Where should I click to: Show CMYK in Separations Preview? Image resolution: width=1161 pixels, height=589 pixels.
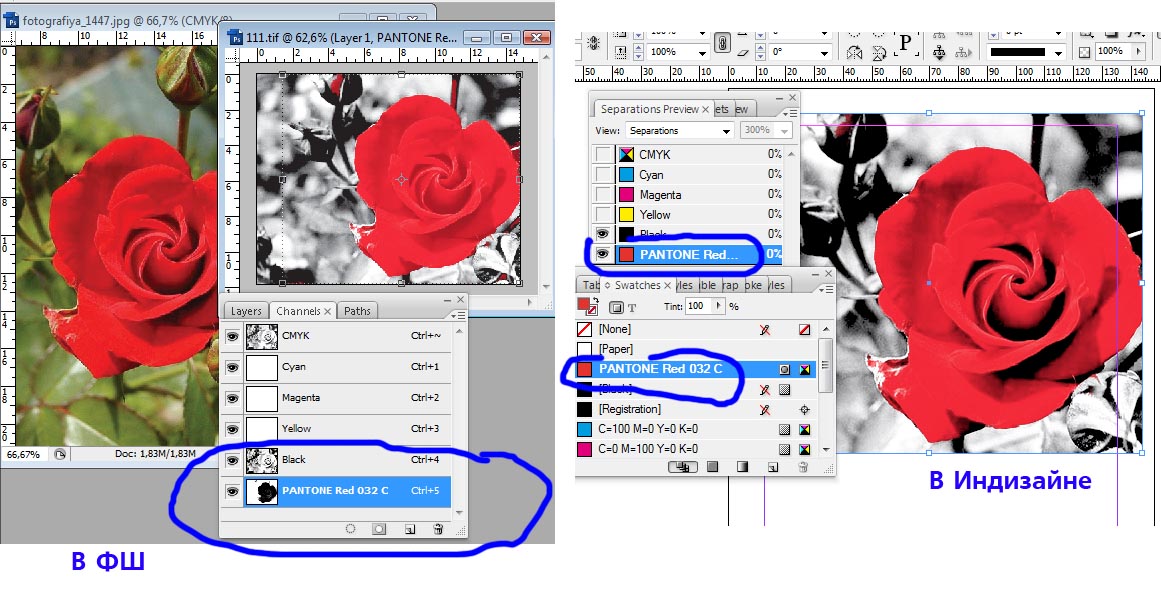point(603,154)
